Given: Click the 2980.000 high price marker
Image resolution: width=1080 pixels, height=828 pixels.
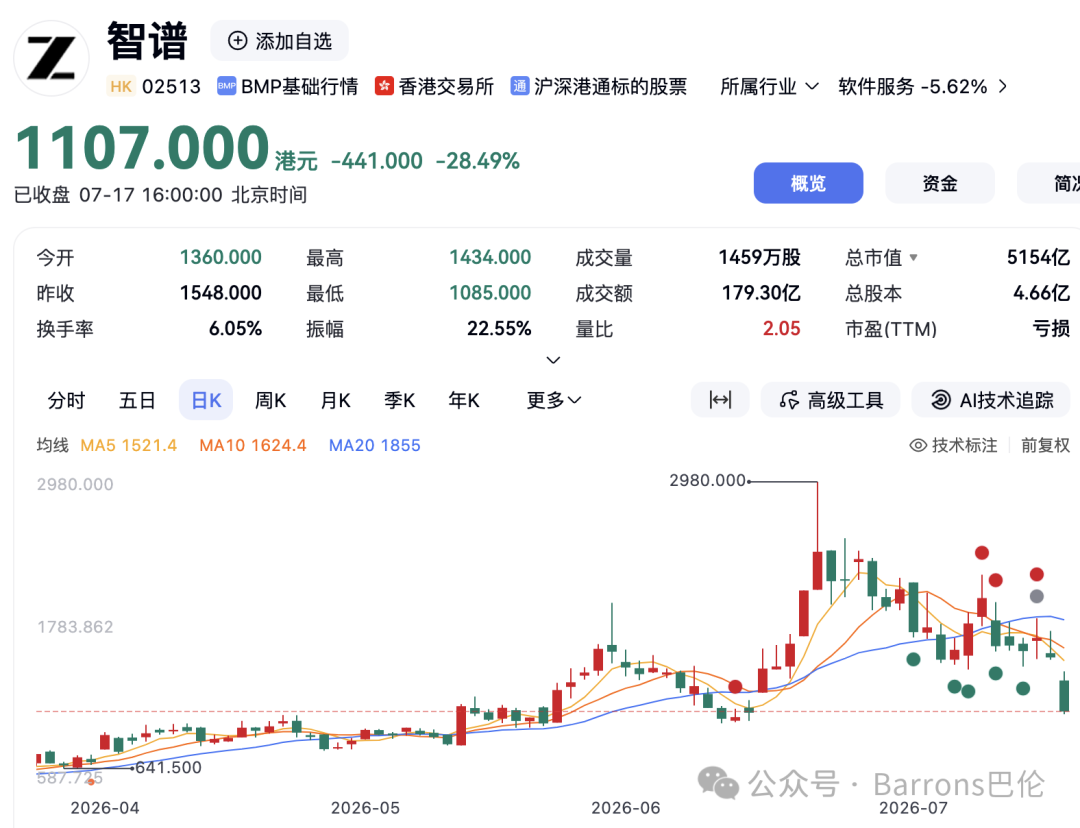Looking at the screenshot, I should click(707, 480).
